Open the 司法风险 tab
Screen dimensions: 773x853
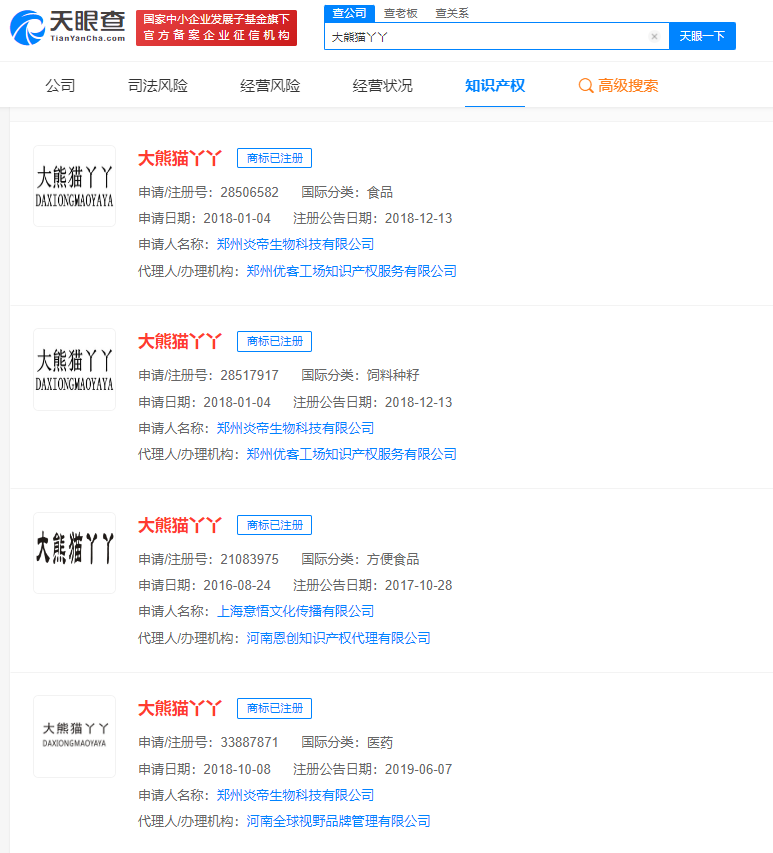[x=158, y=86]
